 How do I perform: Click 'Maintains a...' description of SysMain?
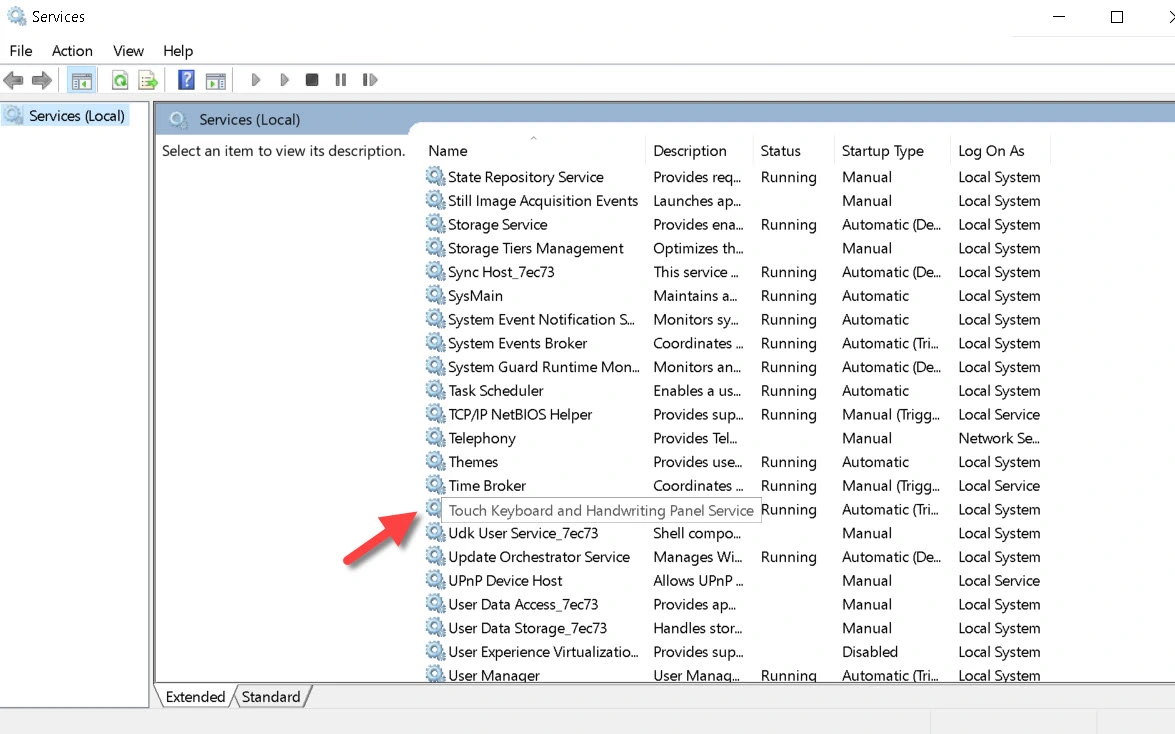click(x=695, y=295)
